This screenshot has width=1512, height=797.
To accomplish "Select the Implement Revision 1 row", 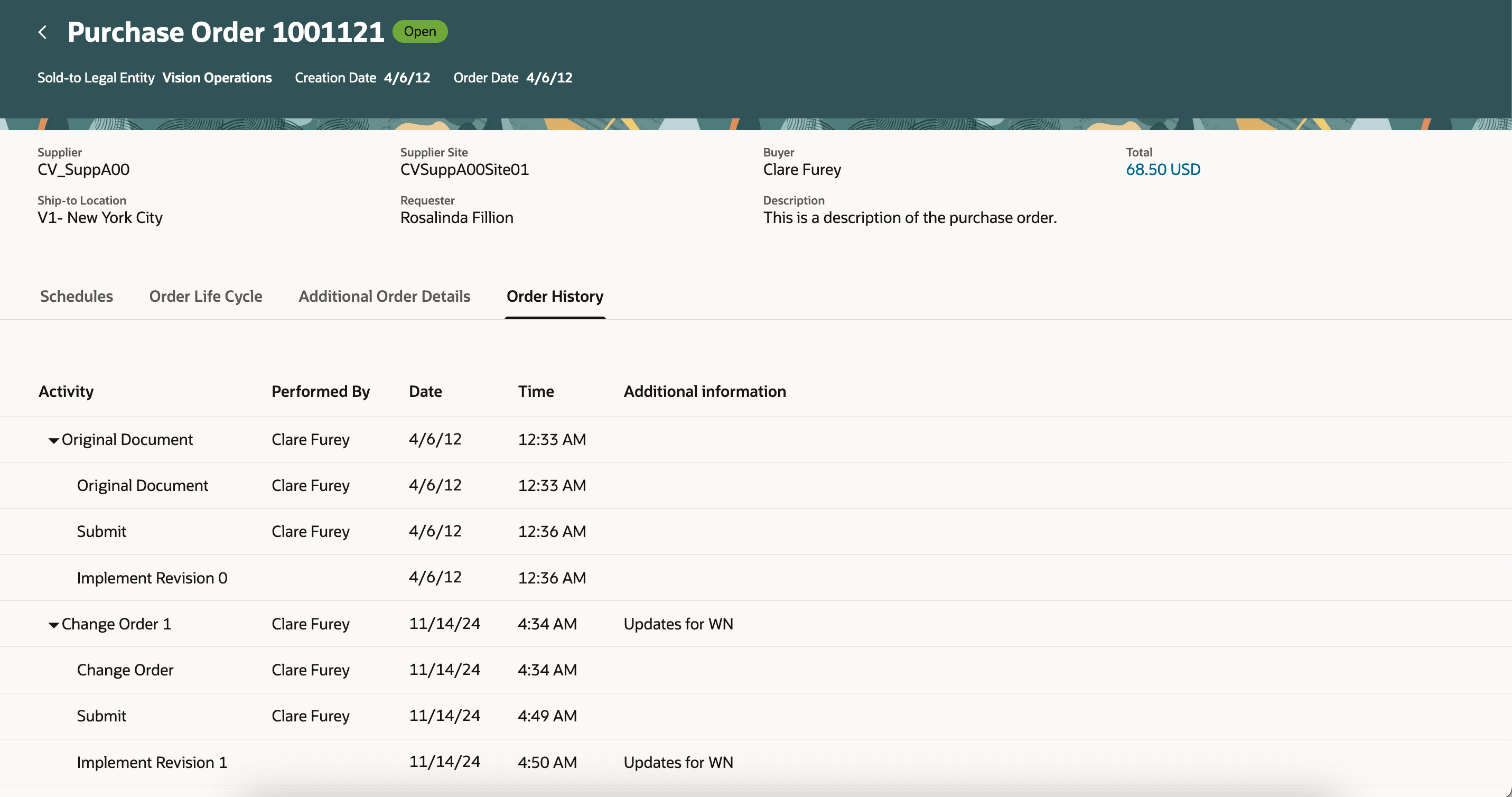I will (x=152, y=762).
